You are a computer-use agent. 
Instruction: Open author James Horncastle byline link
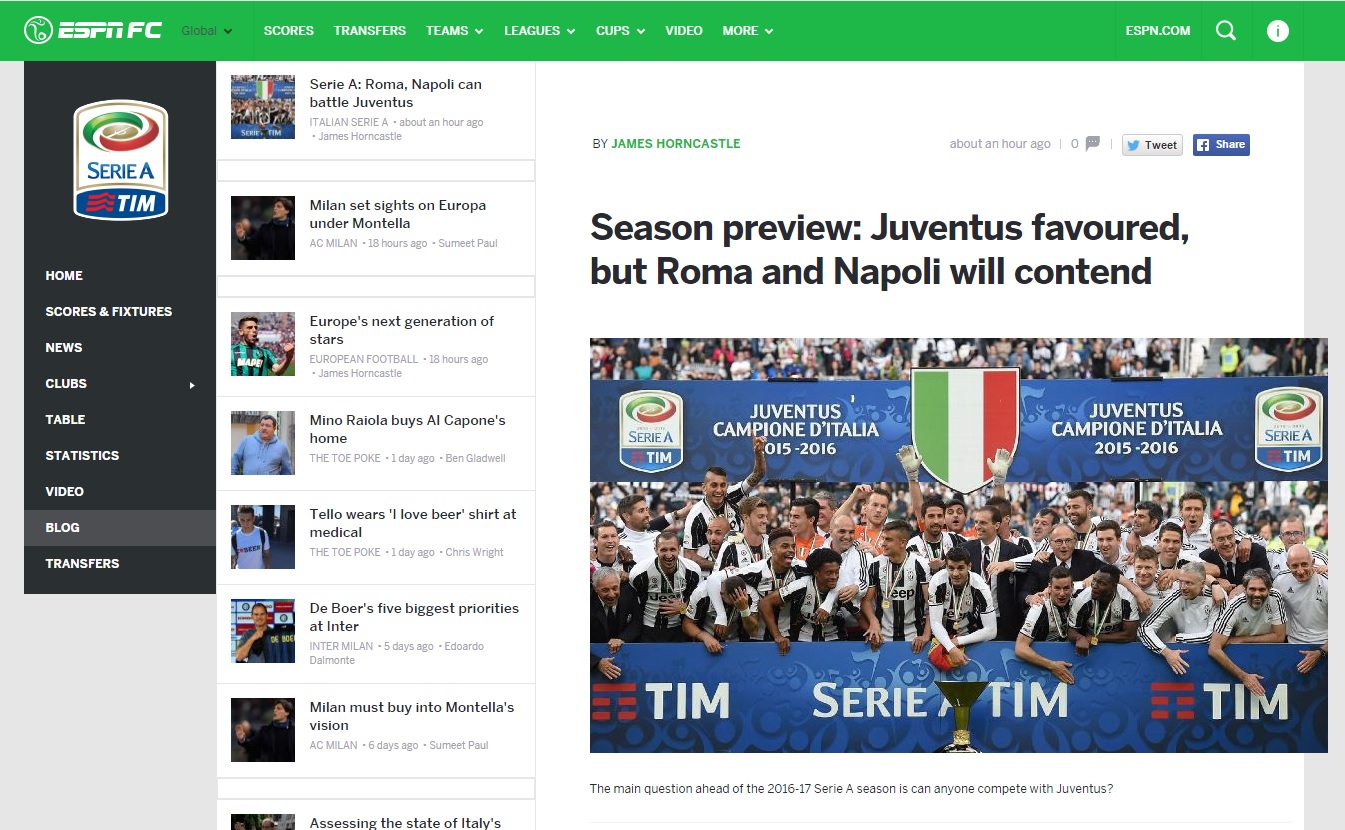[x=676, y=144]
